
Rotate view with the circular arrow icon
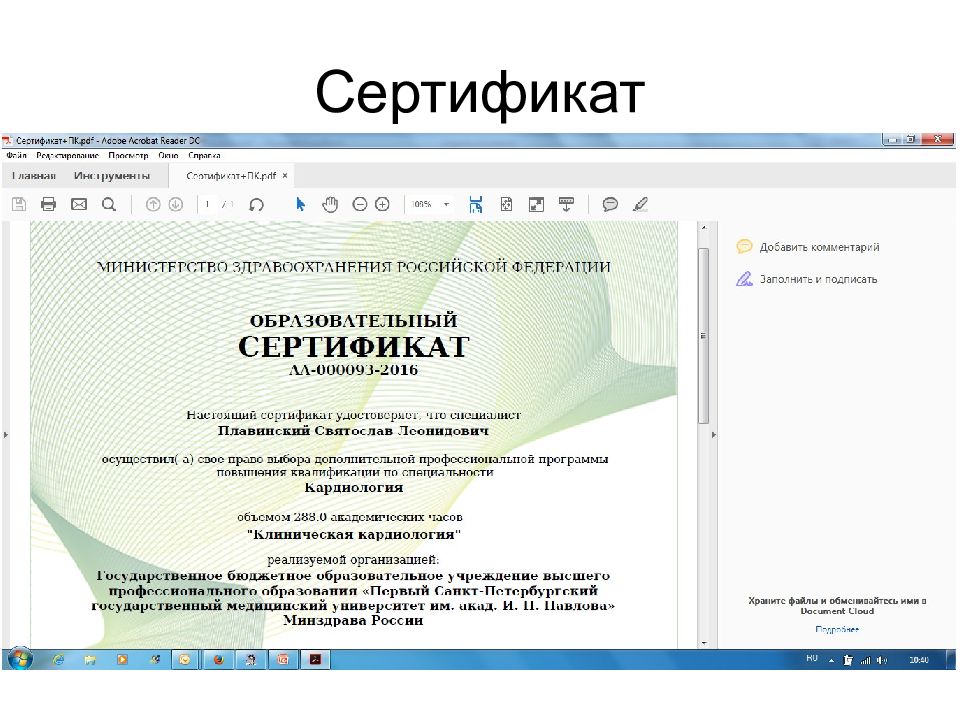(x=257, y=204)
